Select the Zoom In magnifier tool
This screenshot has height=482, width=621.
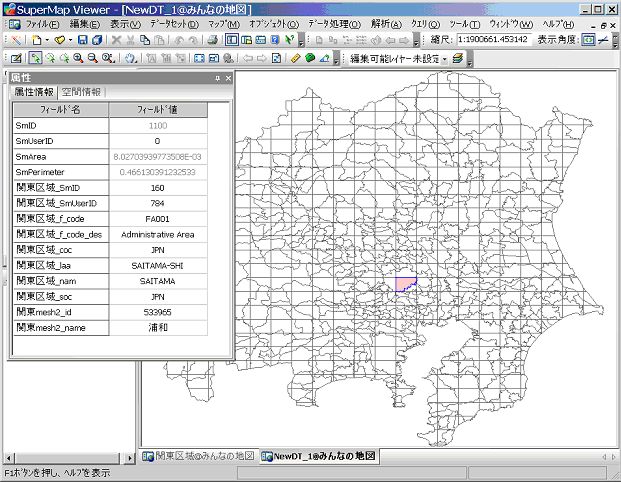pos(77,58)
